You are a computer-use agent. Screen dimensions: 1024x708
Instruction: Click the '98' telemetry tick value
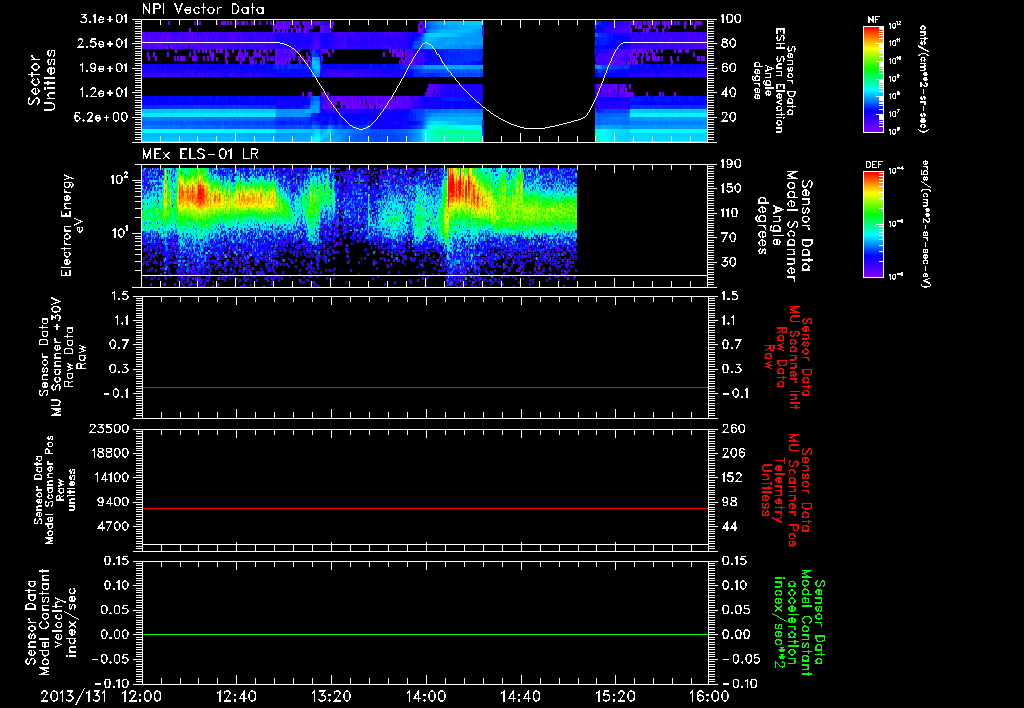pyautogui.click(x=731, y=502)
